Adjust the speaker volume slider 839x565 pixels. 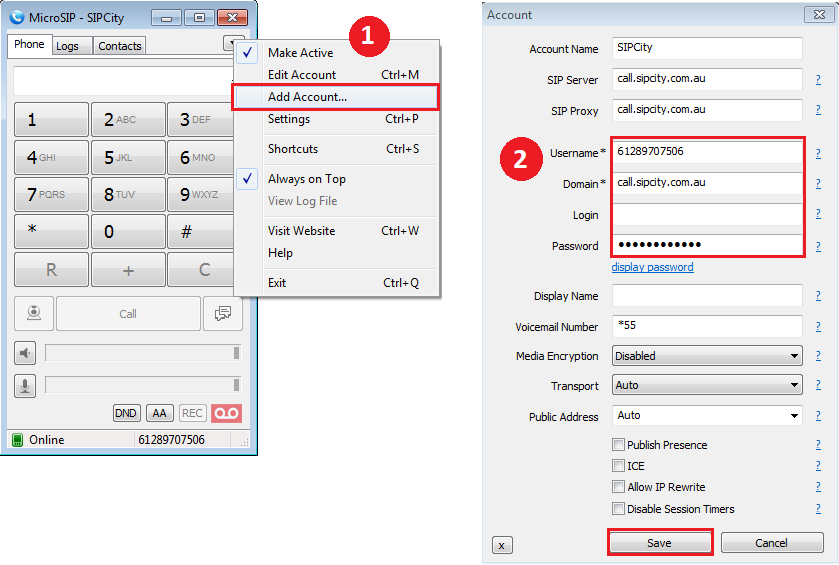[143, 353]
